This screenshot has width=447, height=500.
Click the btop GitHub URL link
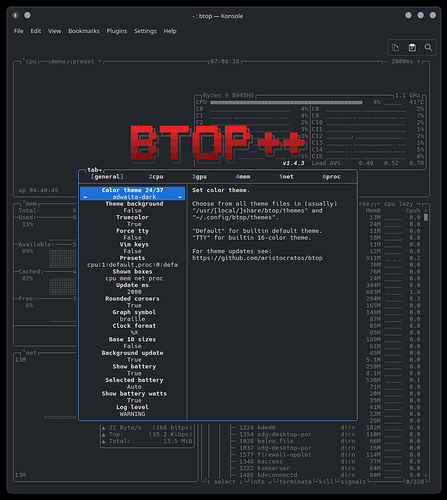pos(257,258)
